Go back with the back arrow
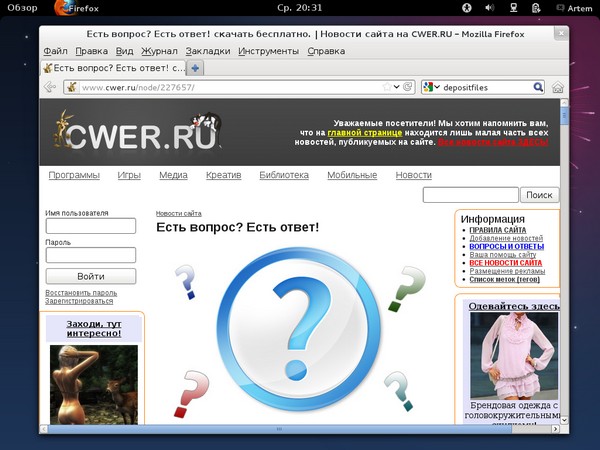 click(50, 88)
